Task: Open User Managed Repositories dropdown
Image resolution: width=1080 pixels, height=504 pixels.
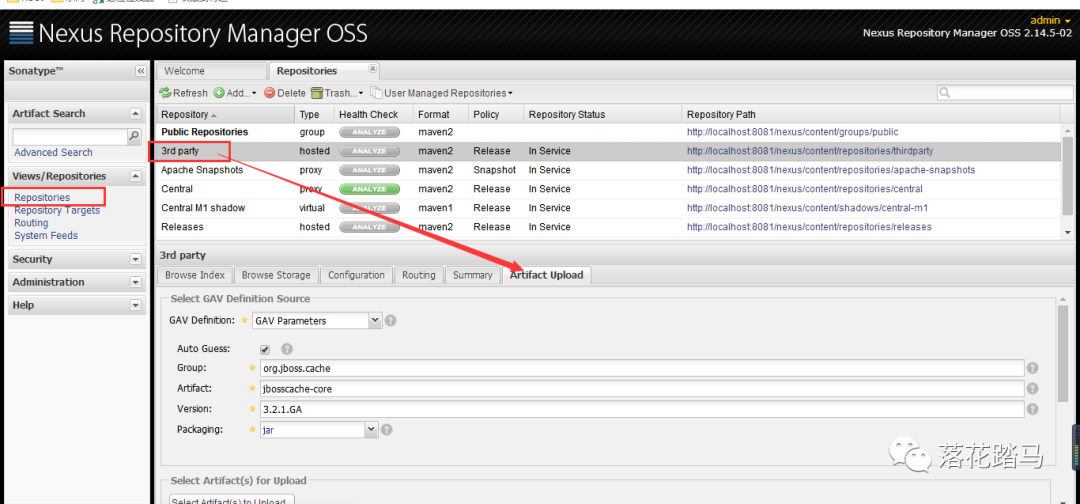Action: (442, 93)
